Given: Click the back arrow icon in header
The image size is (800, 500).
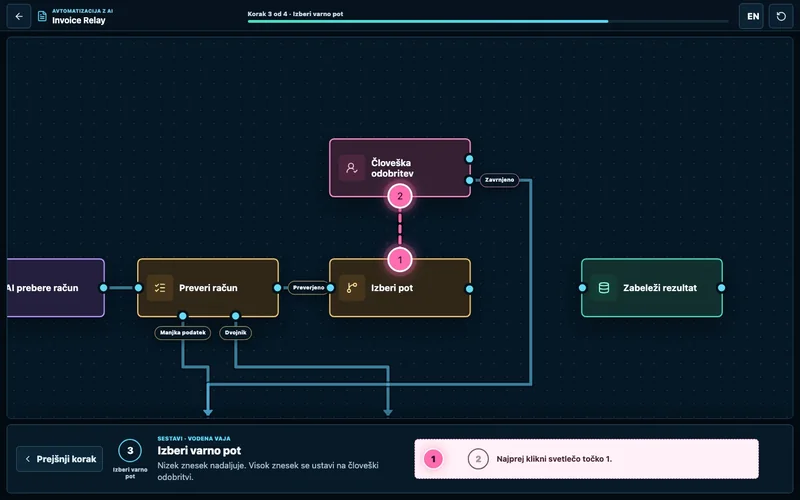Looking at the screenshot, I should click(x=19, y=16).
